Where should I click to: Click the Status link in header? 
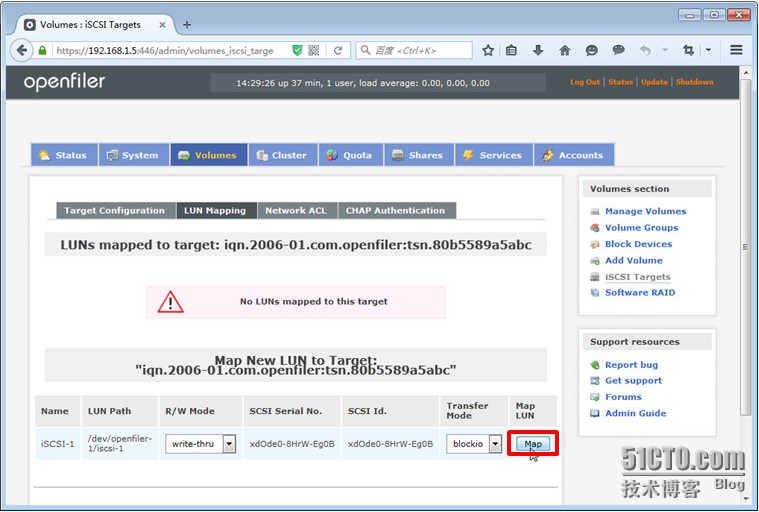(x=621, y=82)
